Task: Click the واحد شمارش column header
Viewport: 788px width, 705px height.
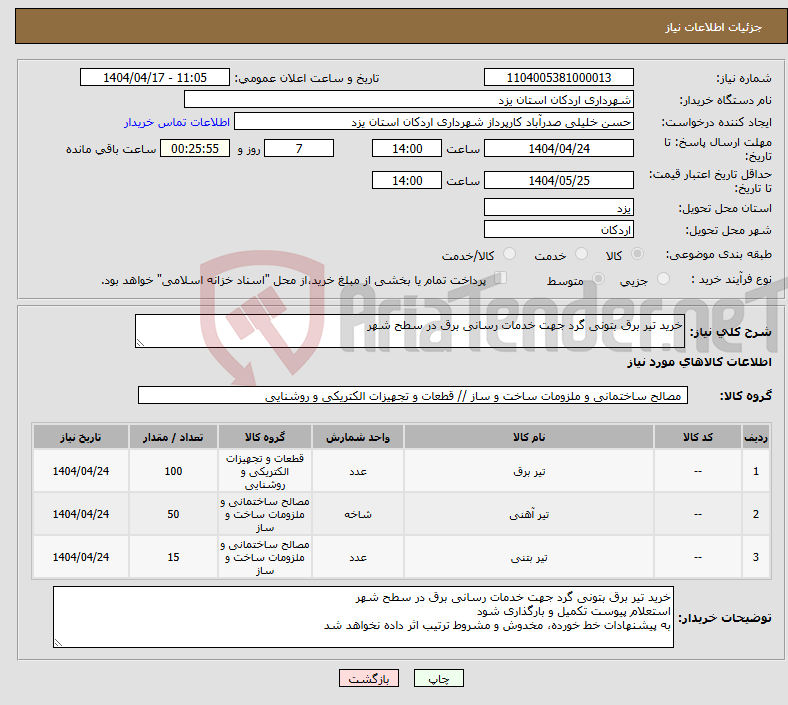Action: [x=358, y=437]
